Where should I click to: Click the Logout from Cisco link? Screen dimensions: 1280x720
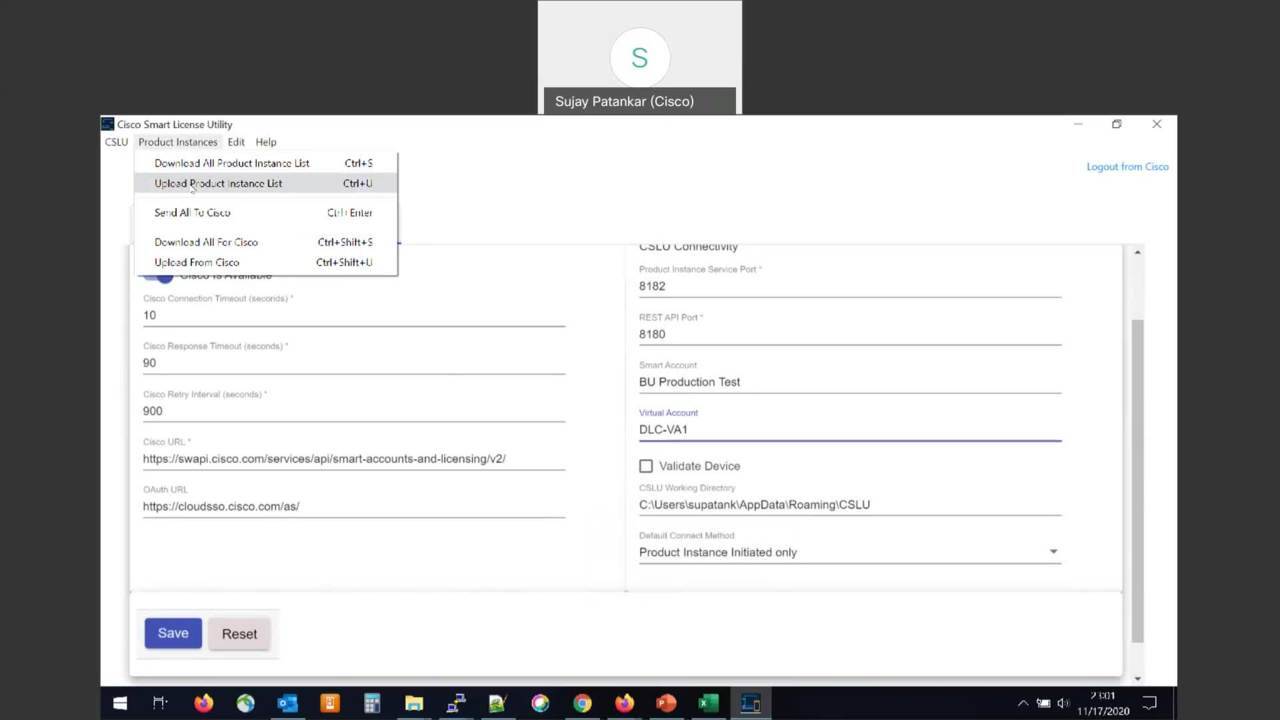pyautogui.click(x=1127, y=167)
